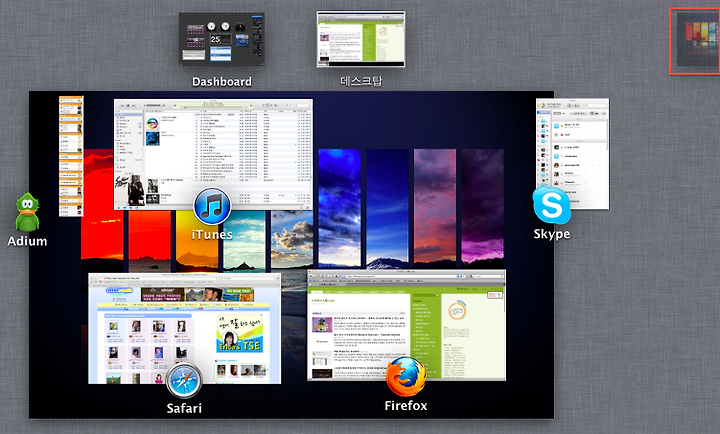Select the iTunes library window preview
This screenshot has width=720, height=434.
pyautogui.click(x=214, y=154)
